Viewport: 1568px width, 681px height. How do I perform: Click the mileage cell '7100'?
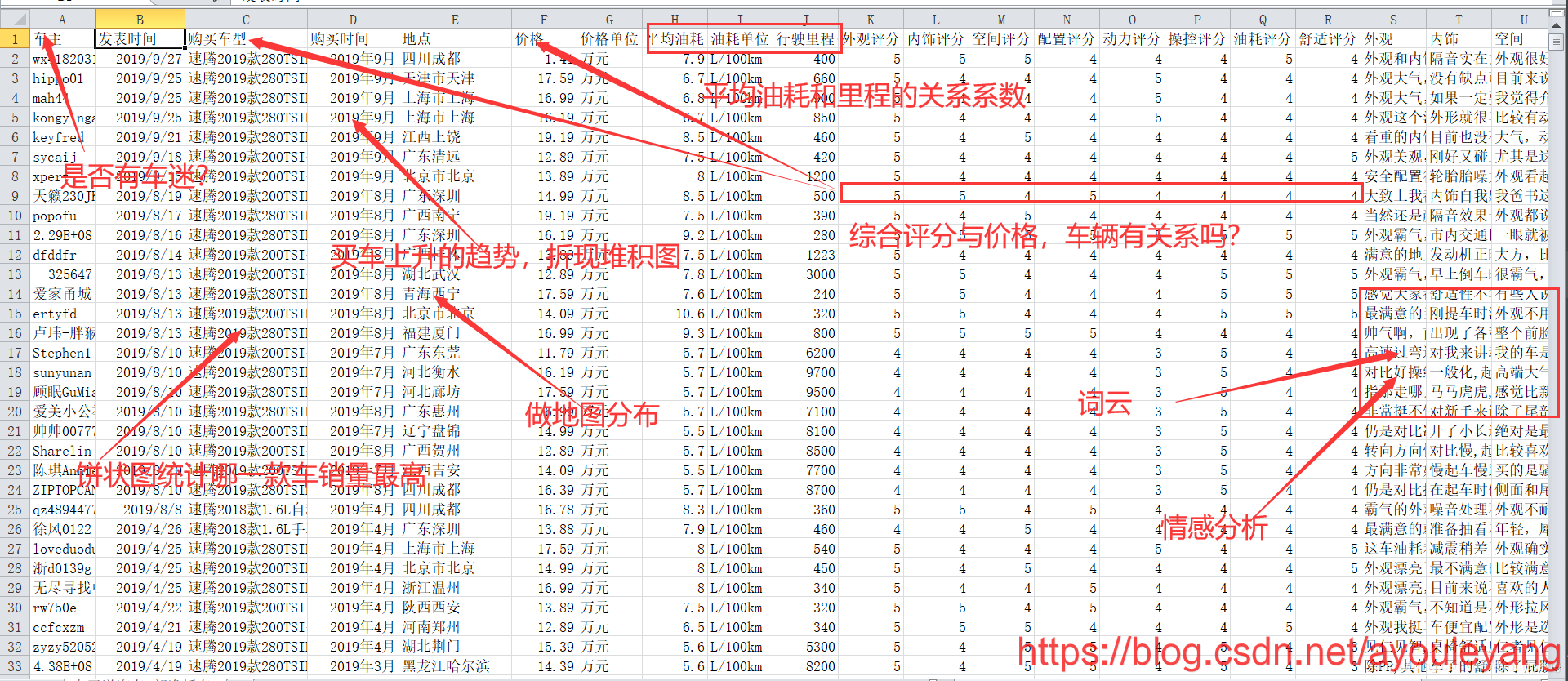coord(805,412)
